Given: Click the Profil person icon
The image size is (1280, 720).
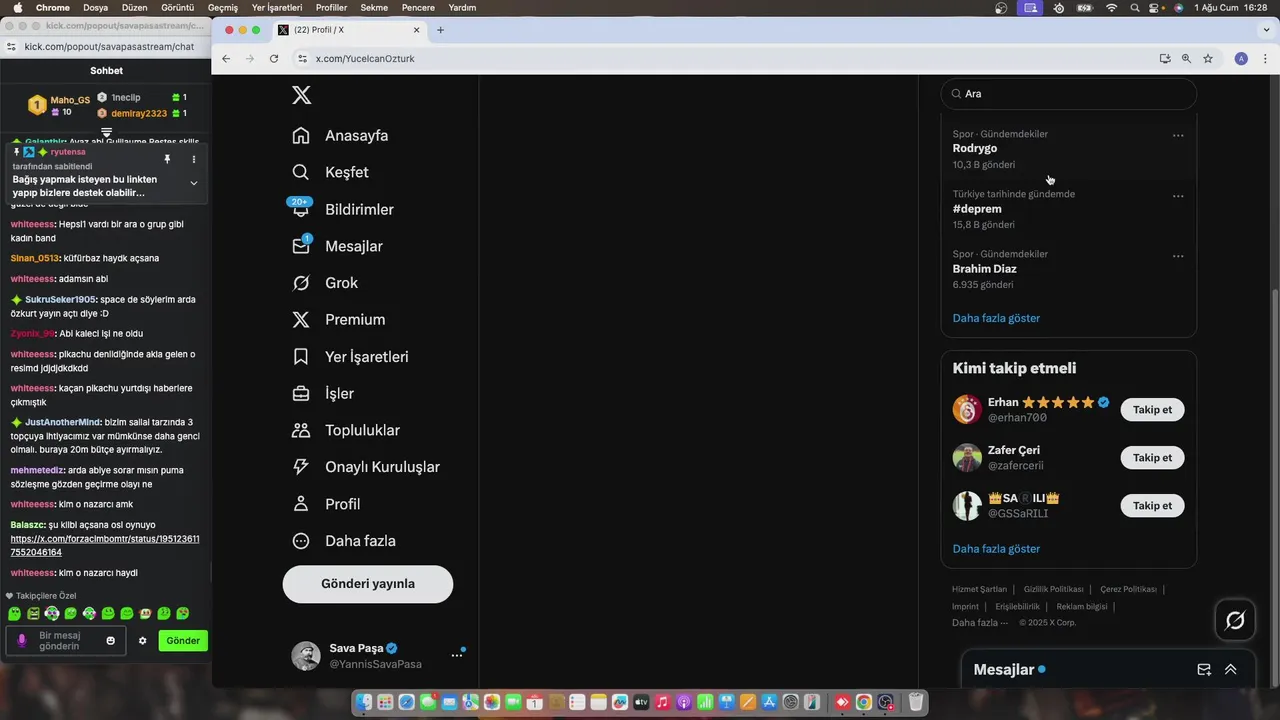Looking at the screenshot, I should (x=301, y=504).
